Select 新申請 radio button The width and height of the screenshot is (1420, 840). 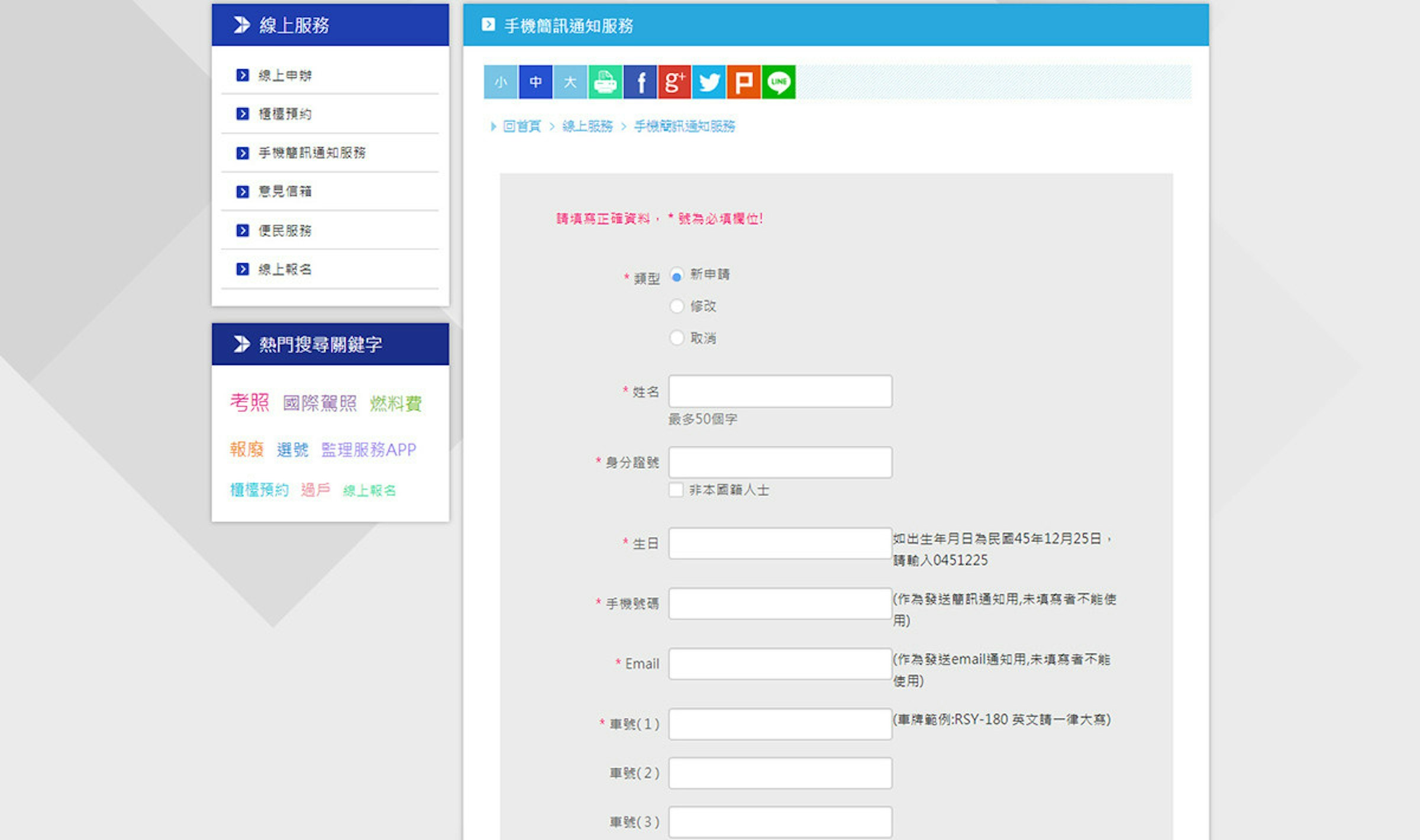(x=677, y=276)
